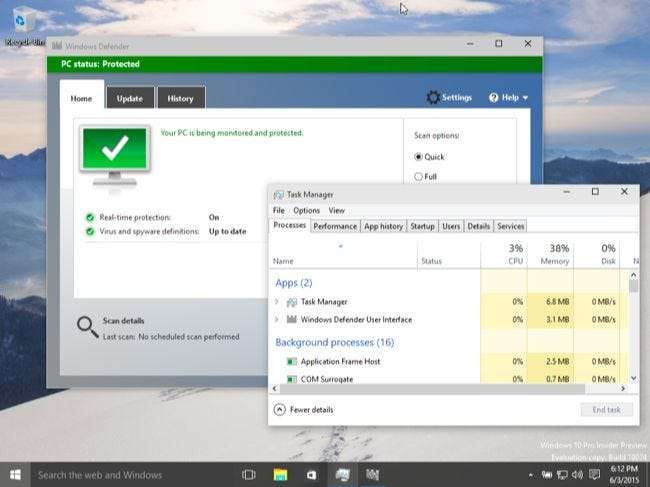Launch File Explorer from the taskbar
Viewport: 650px width, 487px height.
(281, 474)
